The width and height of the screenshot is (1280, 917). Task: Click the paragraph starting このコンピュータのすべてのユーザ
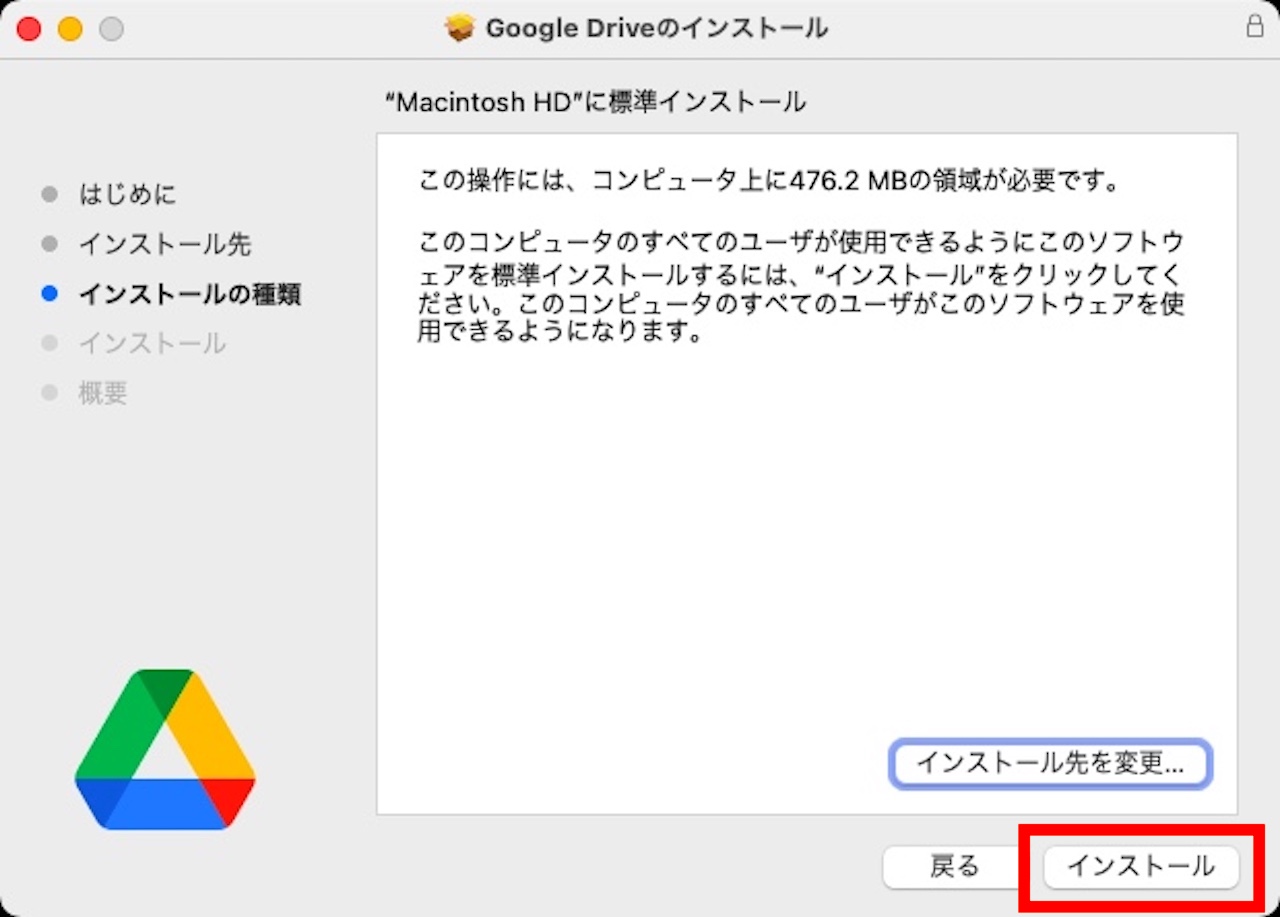(x=800, y=287)
